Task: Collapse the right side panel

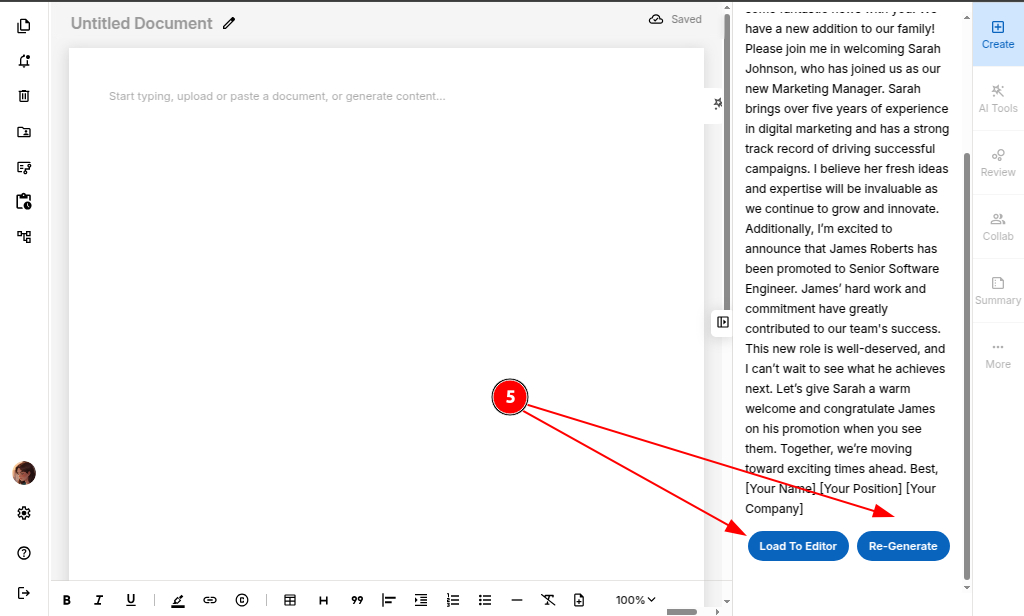Action: coord(723,322)
